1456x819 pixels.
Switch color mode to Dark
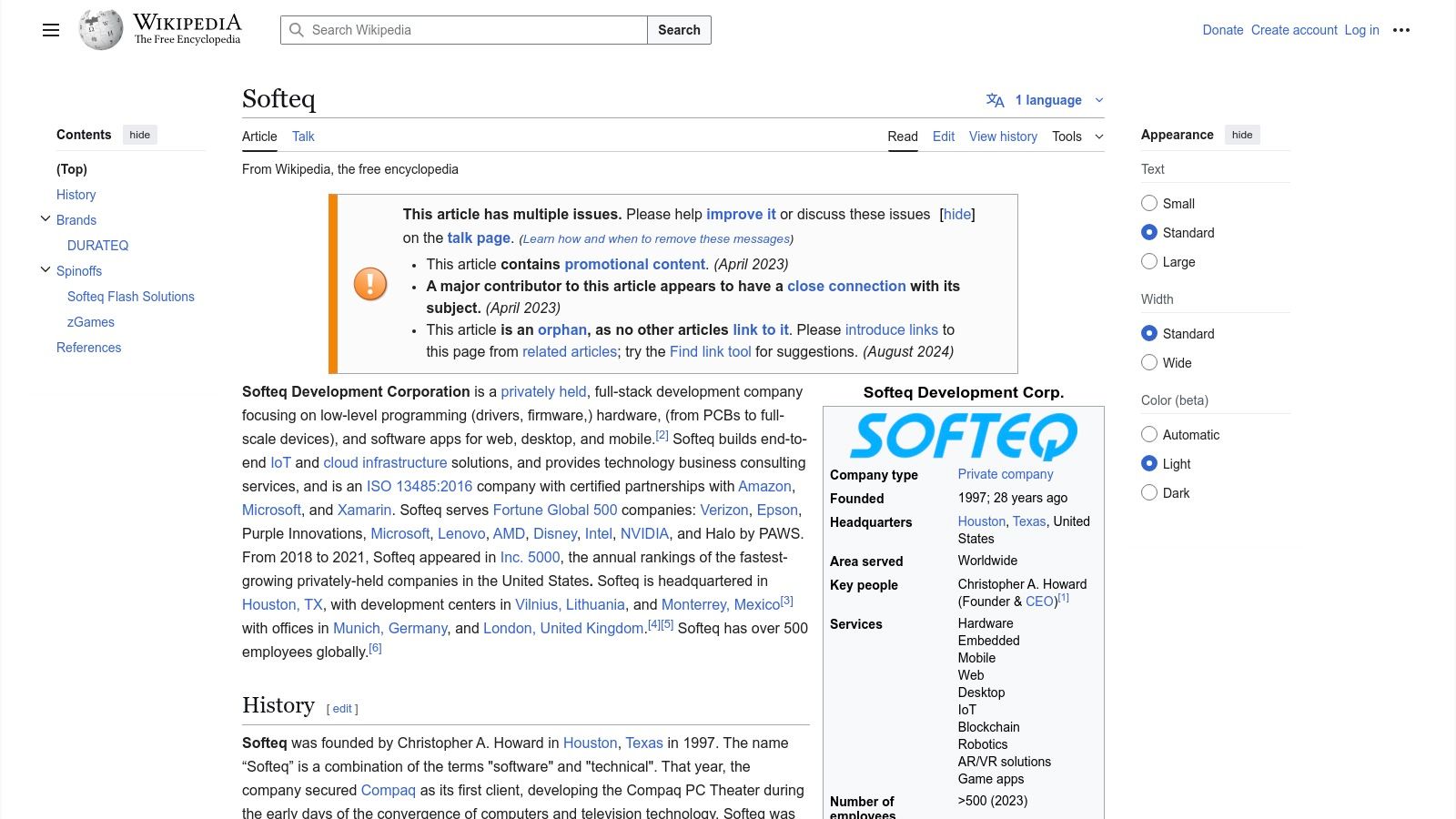click(1149, 493)
